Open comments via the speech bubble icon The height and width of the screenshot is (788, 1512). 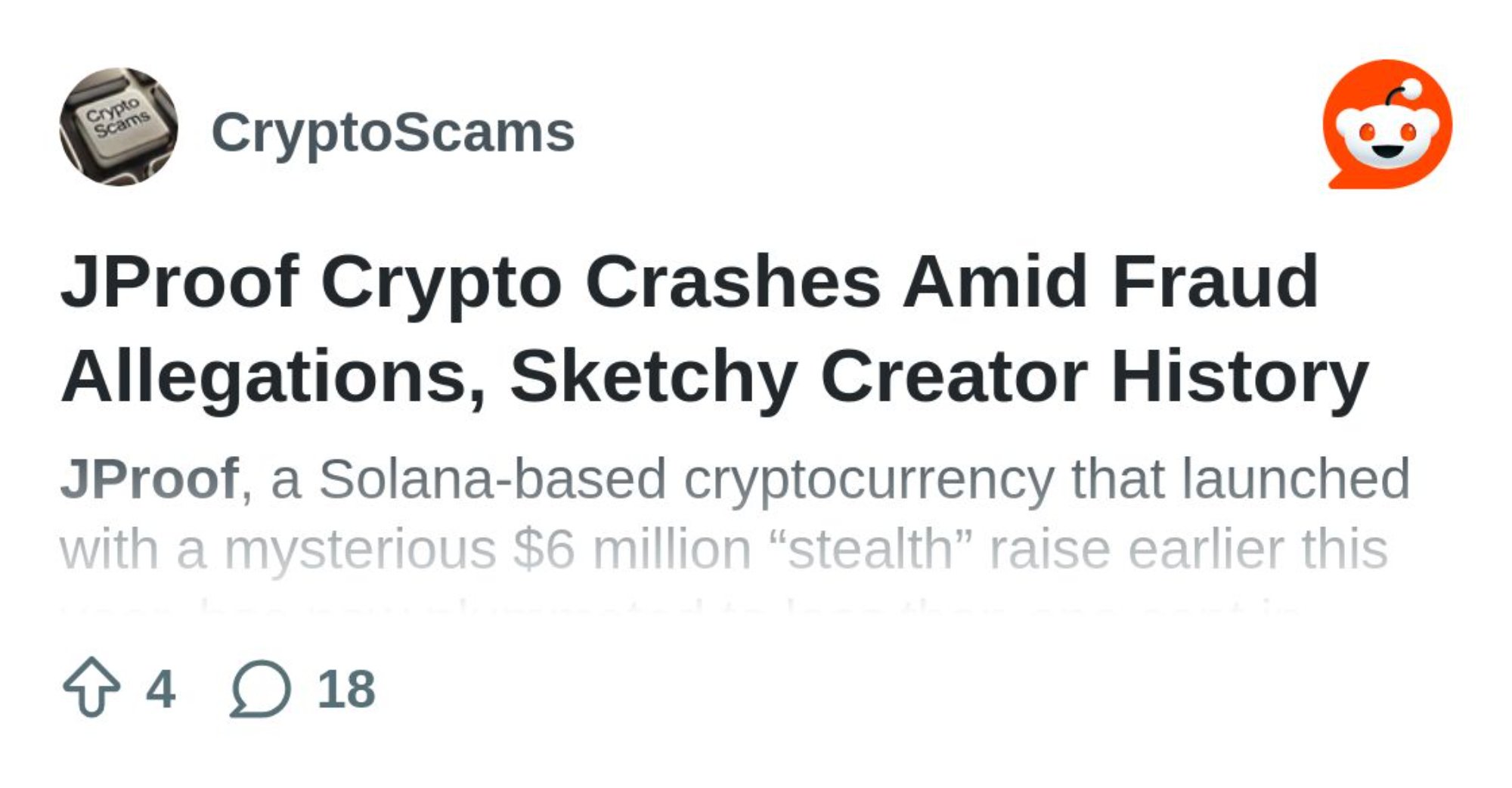coord(260,688)
